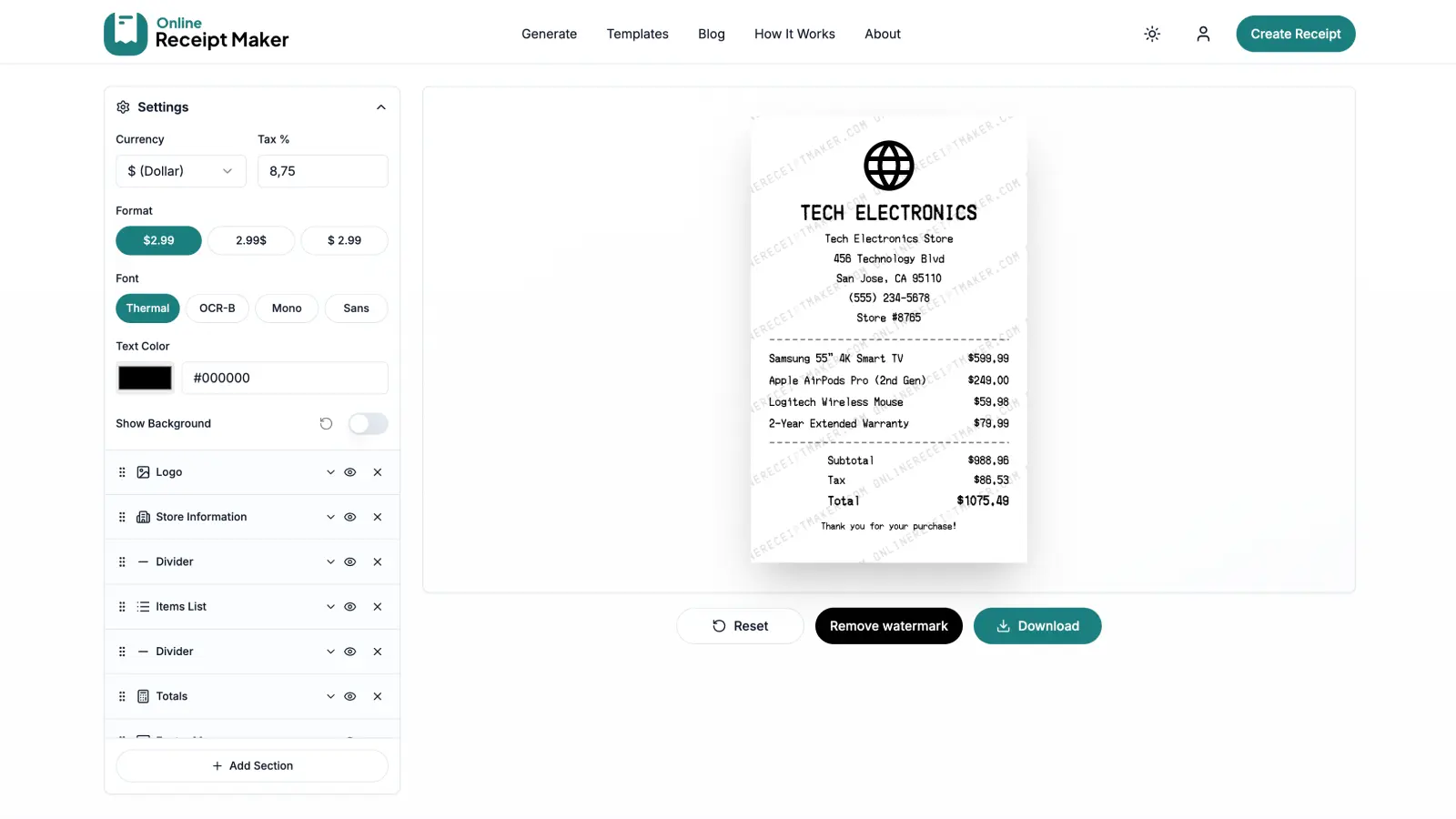
Task: Click the Items List icon
Action: click(x=143, y=607)
